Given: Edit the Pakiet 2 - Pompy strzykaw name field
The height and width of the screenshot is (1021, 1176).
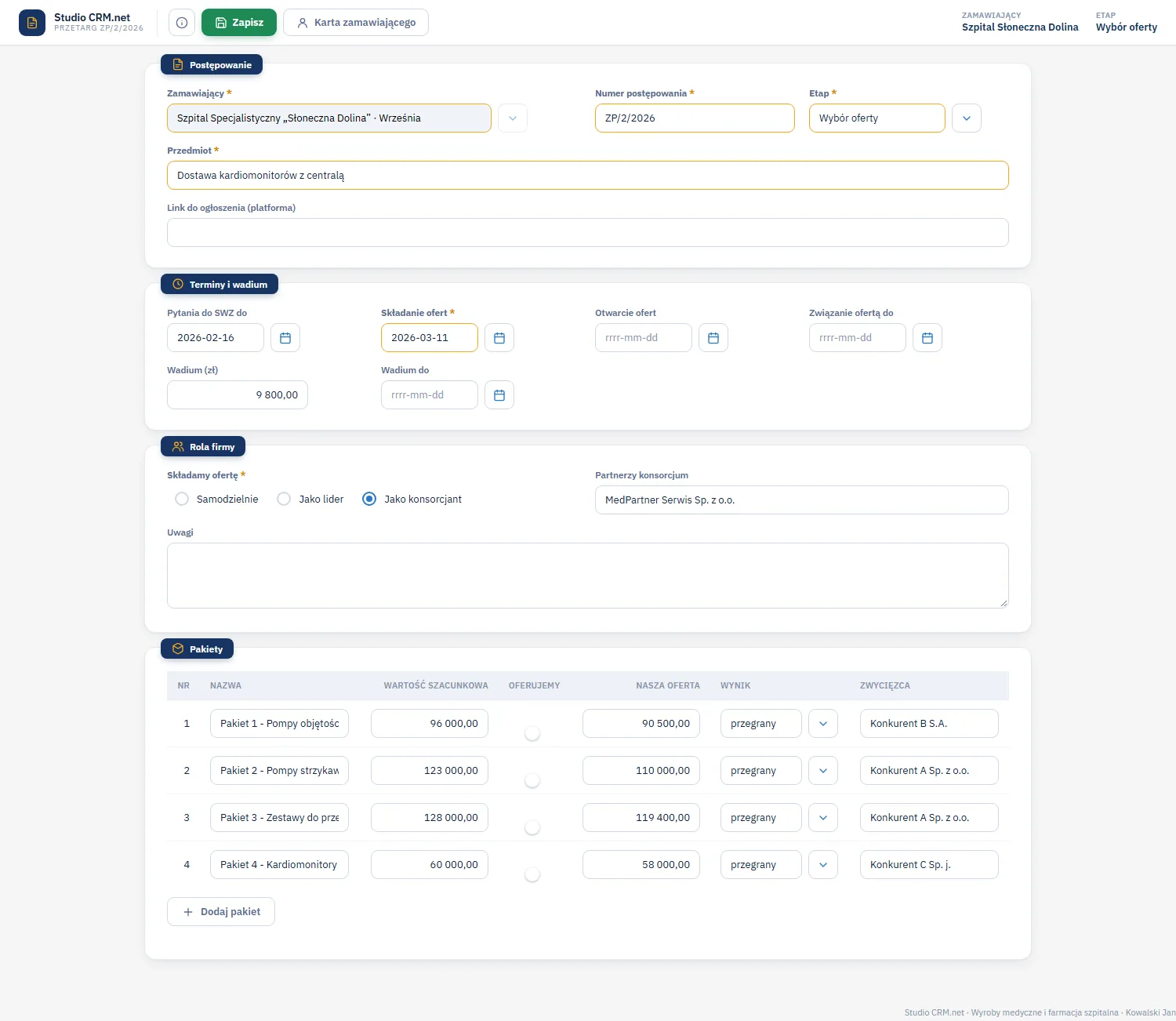Looking at the screenshot, I should (279, 771).
